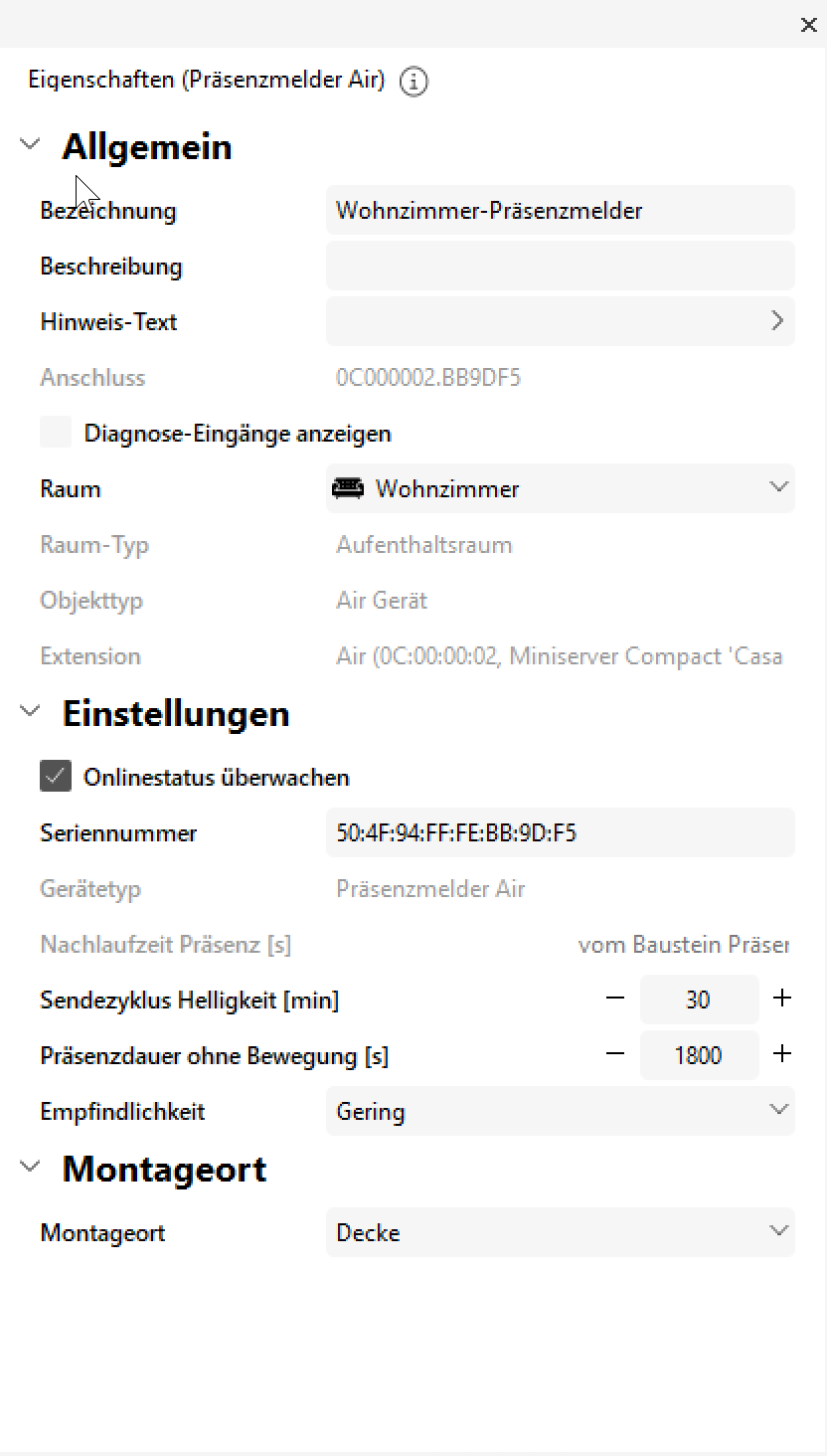Click the sofa icon in Raum field

tap(348, 488)
